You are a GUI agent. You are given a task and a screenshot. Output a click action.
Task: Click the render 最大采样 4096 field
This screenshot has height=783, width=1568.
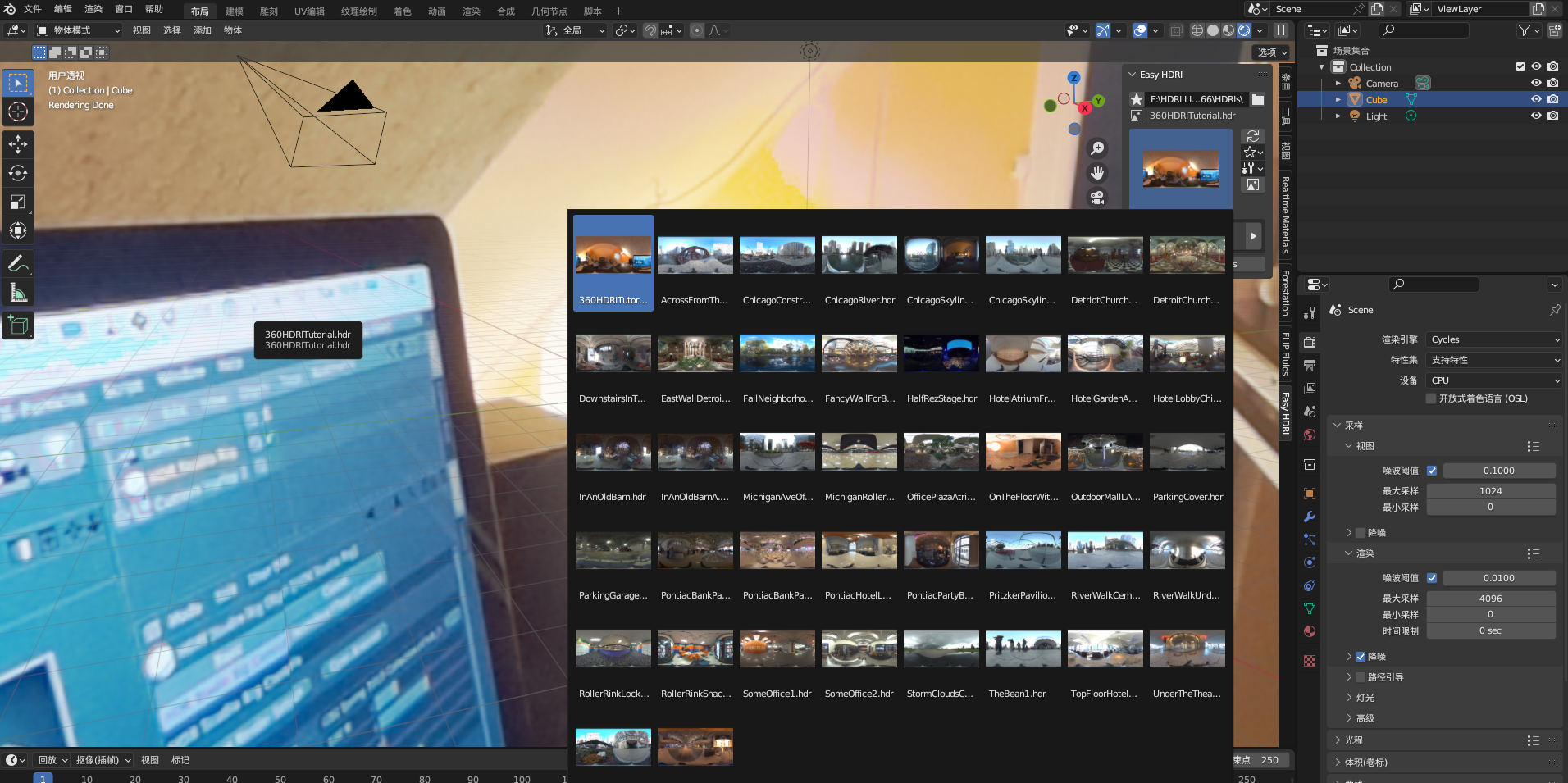pyautogui.click(x=1491, y=599)
